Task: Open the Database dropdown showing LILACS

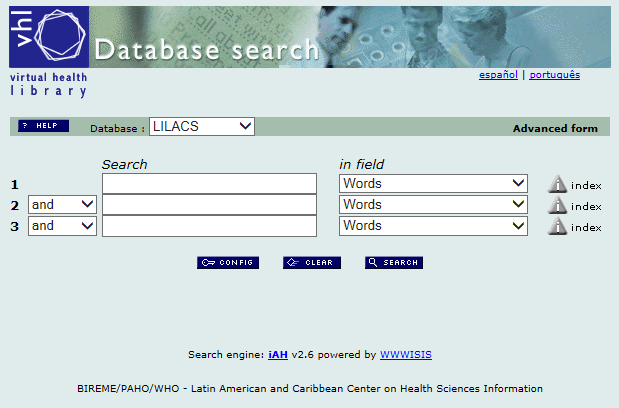Action: tap(202, 126)
